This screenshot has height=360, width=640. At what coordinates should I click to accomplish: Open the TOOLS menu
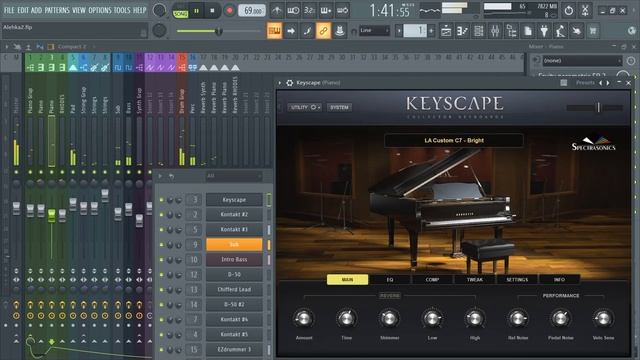click(122, 10)
